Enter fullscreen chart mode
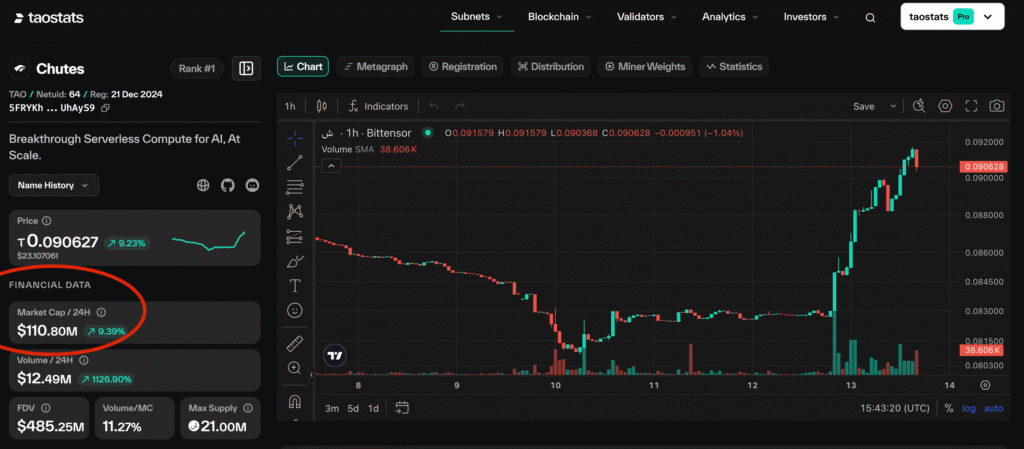 971,106
